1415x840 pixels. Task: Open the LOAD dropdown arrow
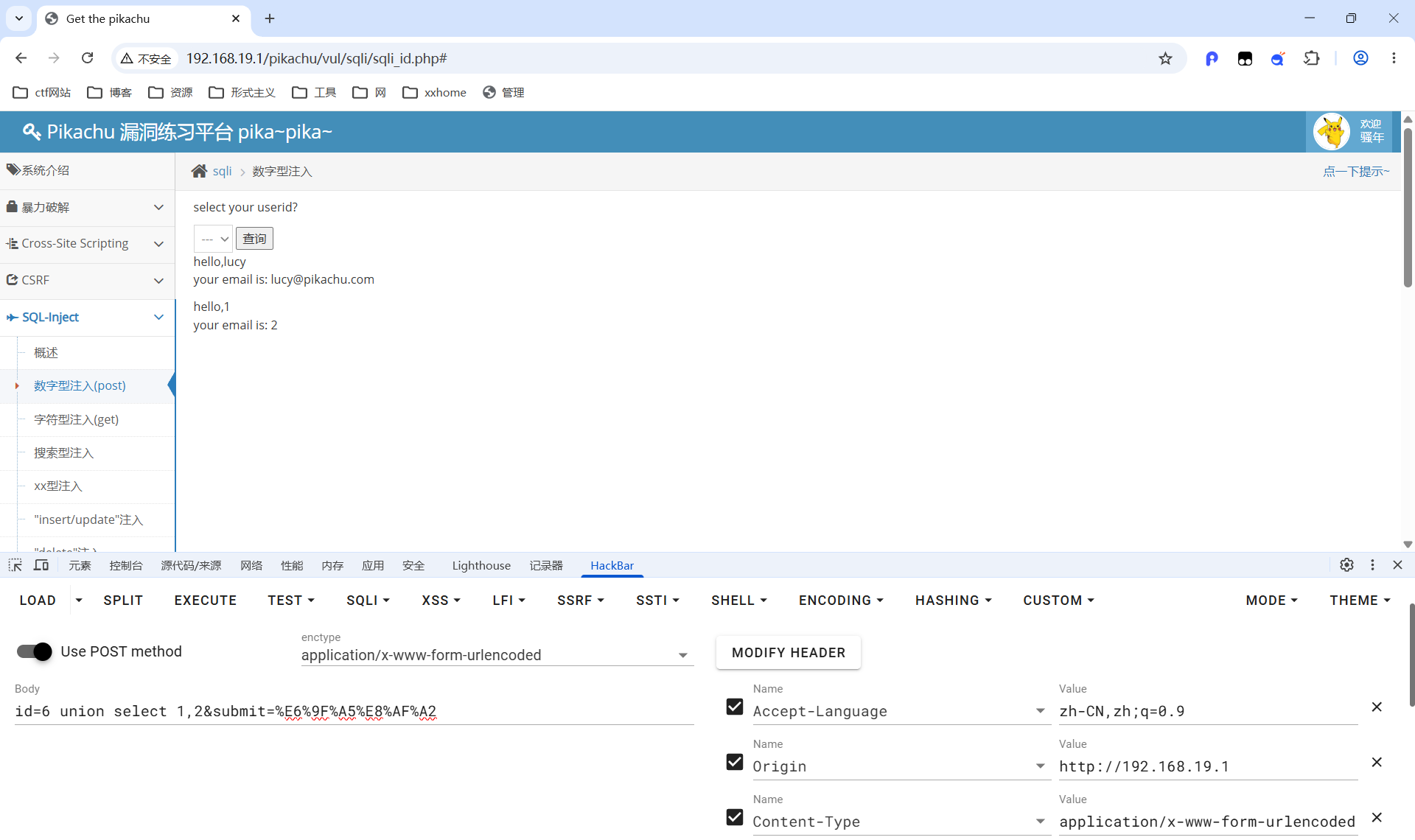pyautogui.click(x=79, y=601)
